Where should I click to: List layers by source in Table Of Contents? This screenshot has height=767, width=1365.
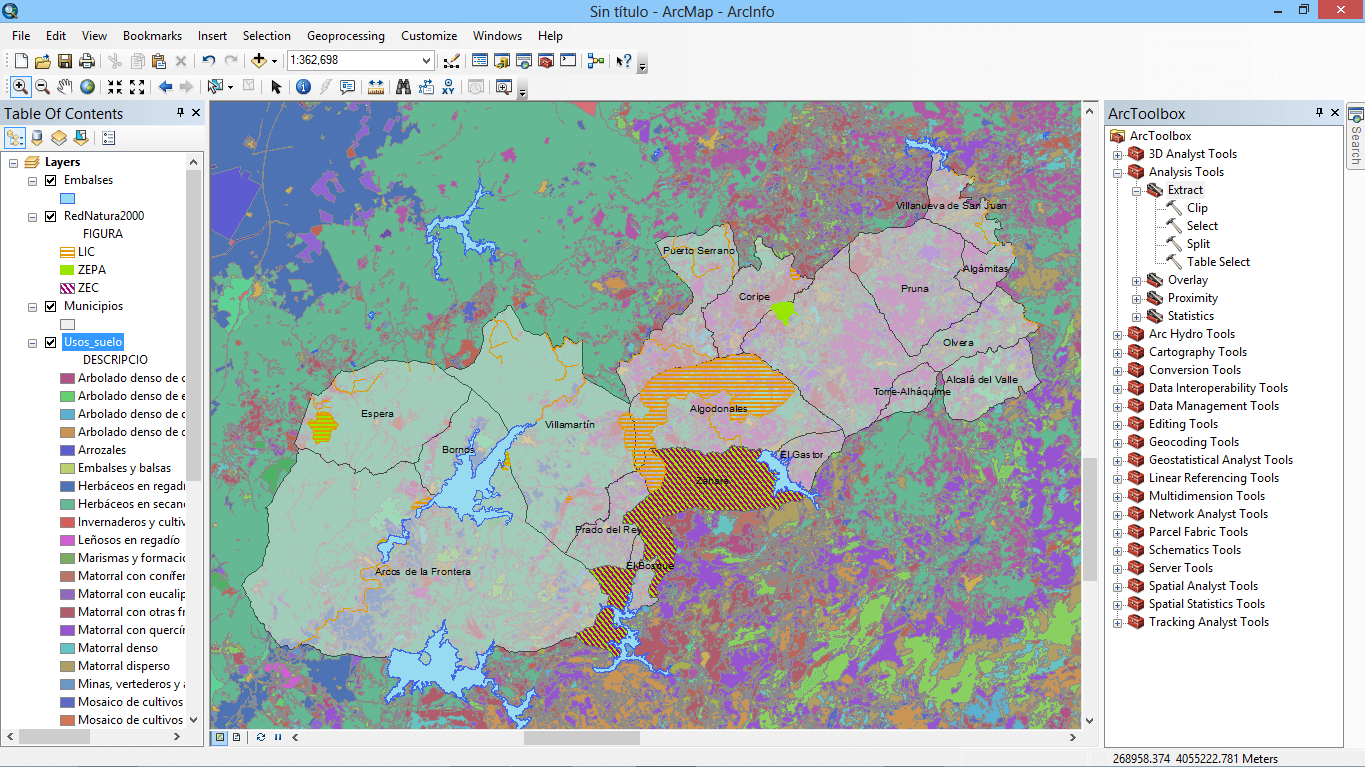[37, 138]
